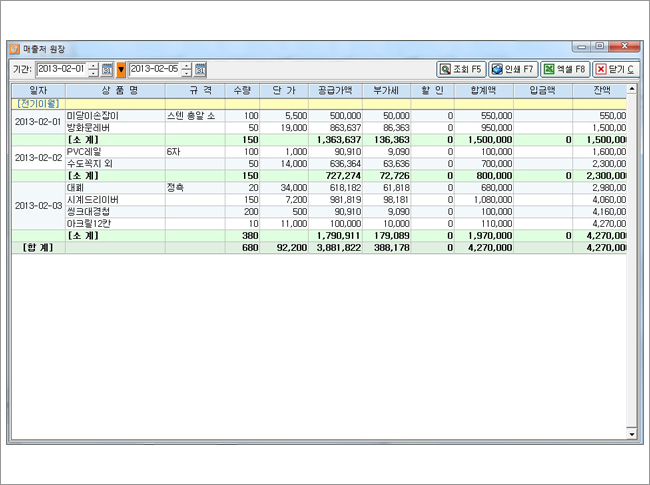Open the orange period preset dropdown arrow

tap(121, 69)
